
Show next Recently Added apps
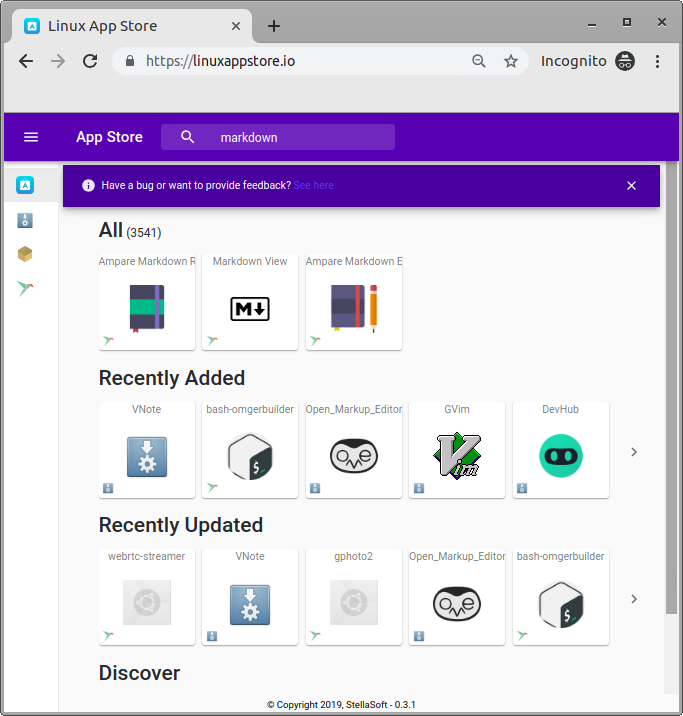click(x=634, y=452)
